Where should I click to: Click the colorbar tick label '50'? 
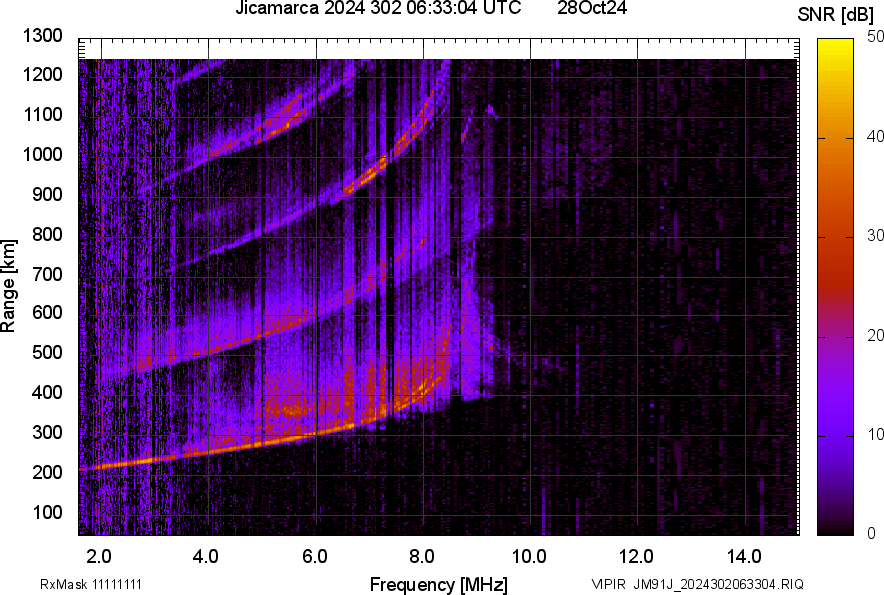click(x=876, y=37)
